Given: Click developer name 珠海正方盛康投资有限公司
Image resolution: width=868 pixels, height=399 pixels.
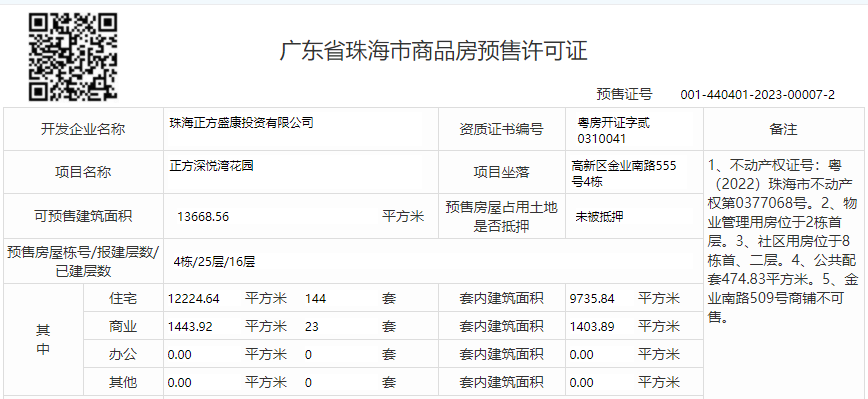Looking at the screenshot, I should pyautogui.click(x=241, y=122).
